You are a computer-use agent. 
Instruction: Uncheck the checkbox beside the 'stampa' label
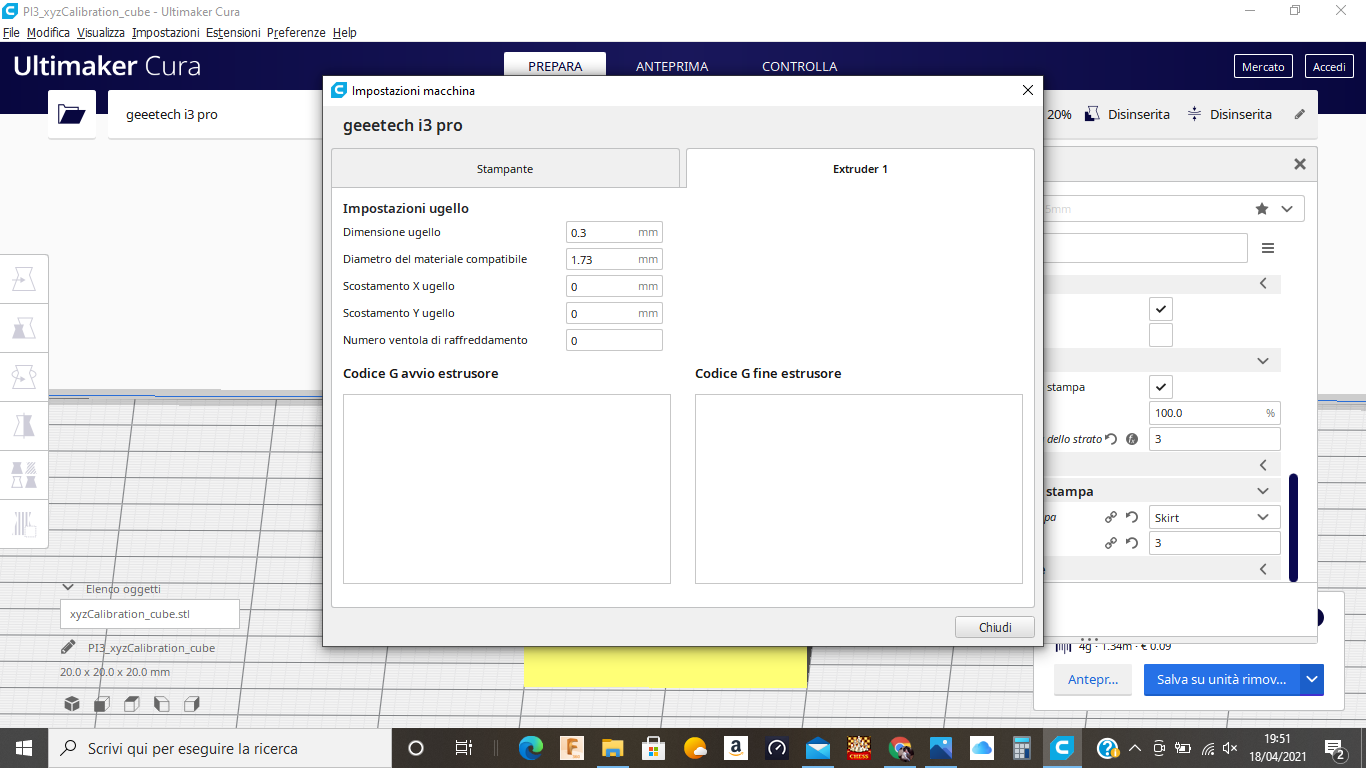click(1160, 387)
